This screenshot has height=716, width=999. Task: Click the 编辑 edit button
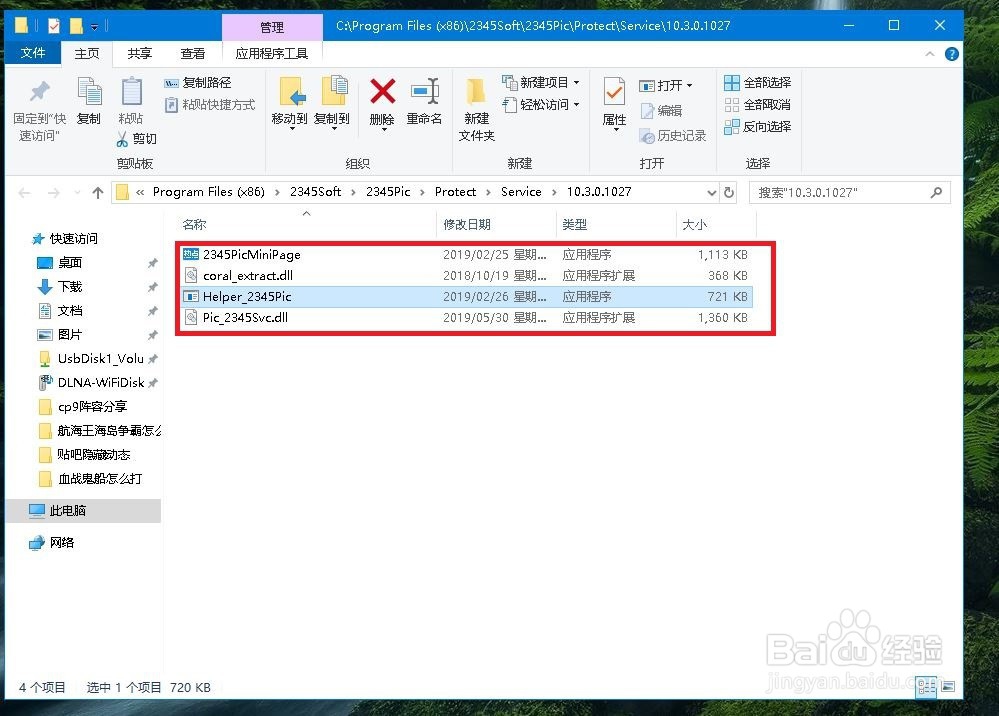click(661, 111)
